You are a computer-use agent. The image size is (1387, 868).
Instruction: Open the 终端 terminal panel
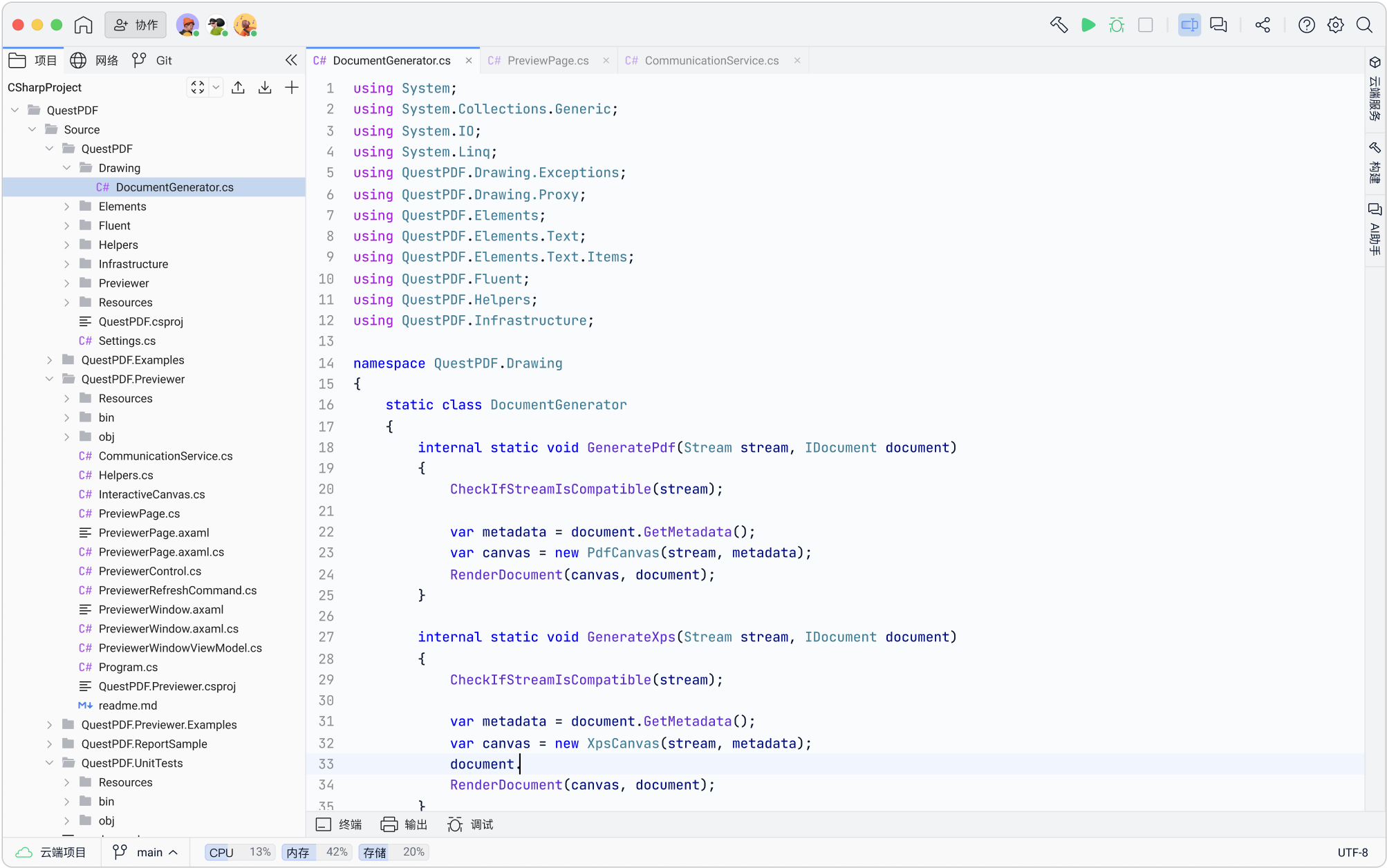coord(339,824)
